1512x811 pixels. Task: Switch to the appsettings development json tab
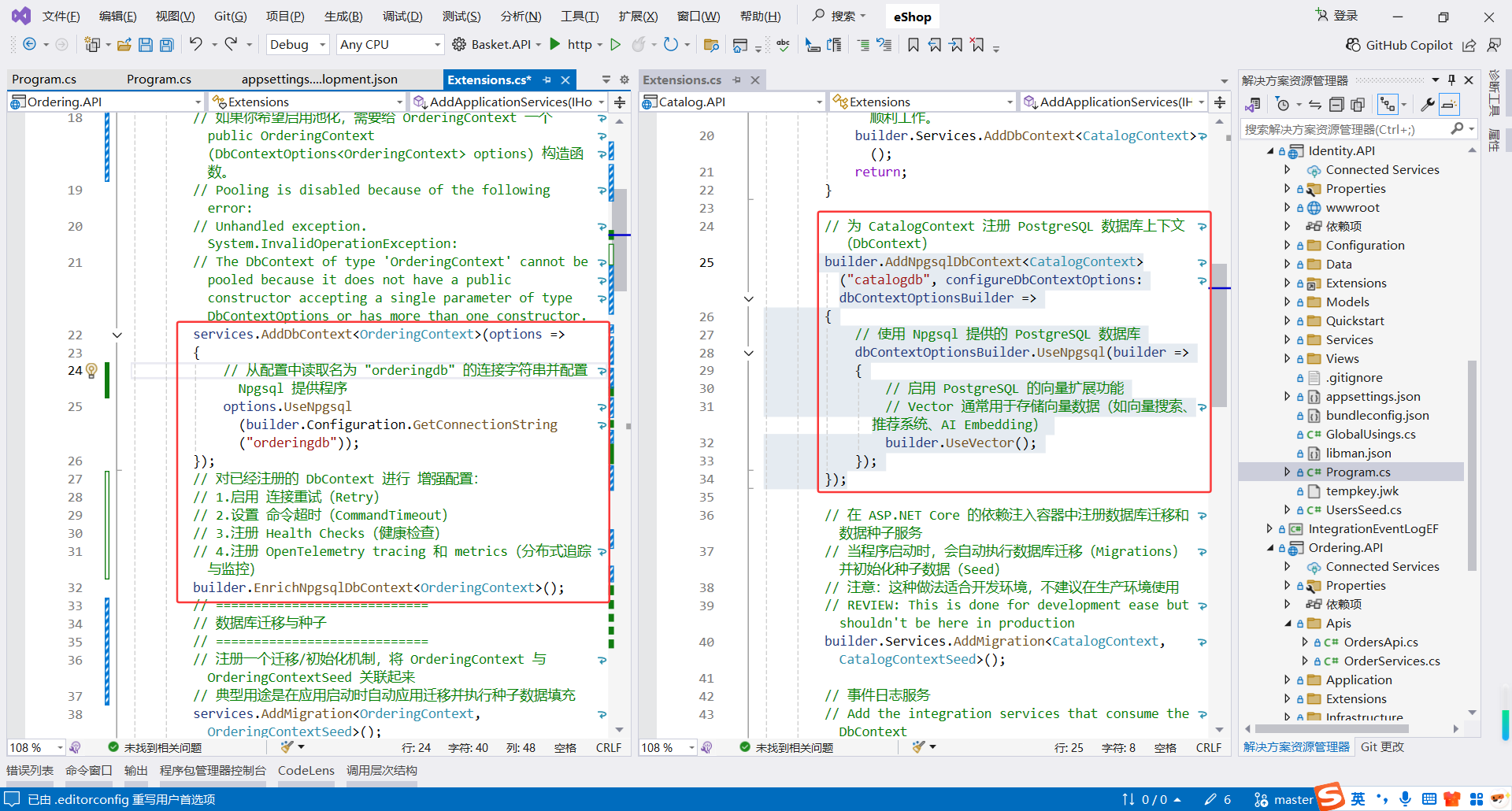[x=319, y=80]
